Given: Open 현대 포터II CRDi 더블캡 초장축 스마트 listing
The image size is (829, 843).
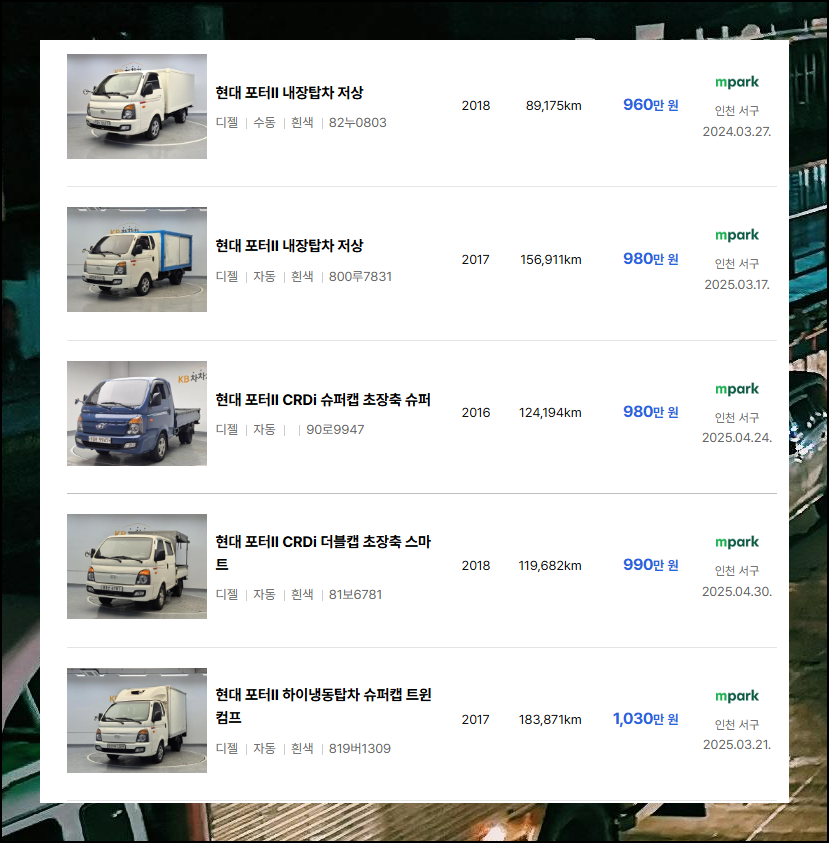Looking at the screenshot, I should pyautogui.click(x=323, y=553).
